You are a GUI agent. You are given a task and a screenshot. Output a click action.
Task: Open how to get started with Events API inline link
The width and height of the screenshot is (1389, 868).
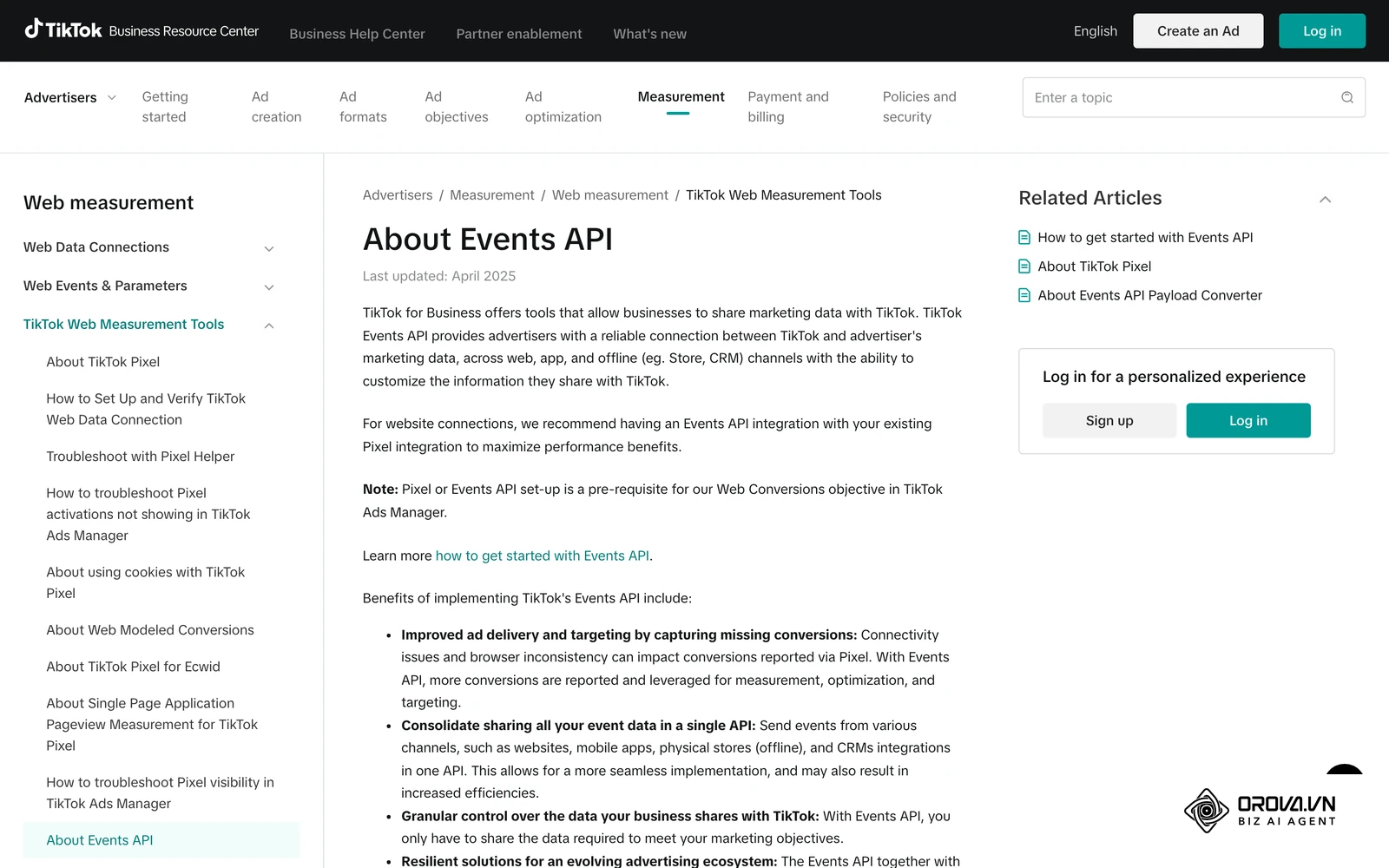click(543, 556)
